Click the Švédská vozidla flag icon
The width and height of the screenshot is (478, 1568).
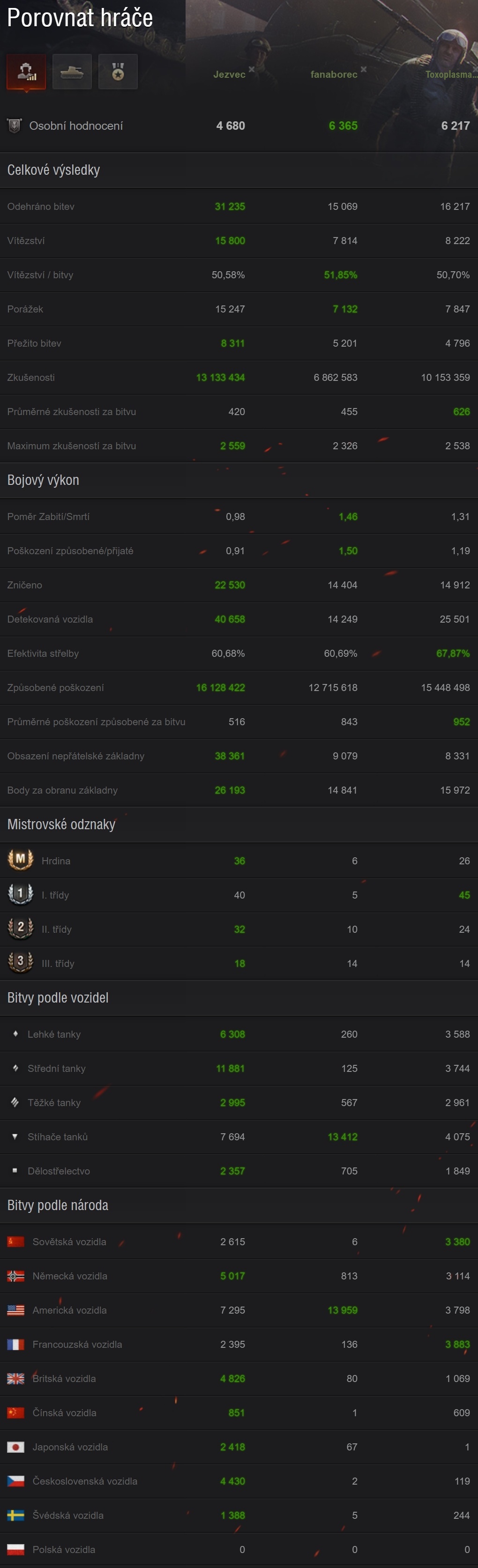(x=16, y=1515)
